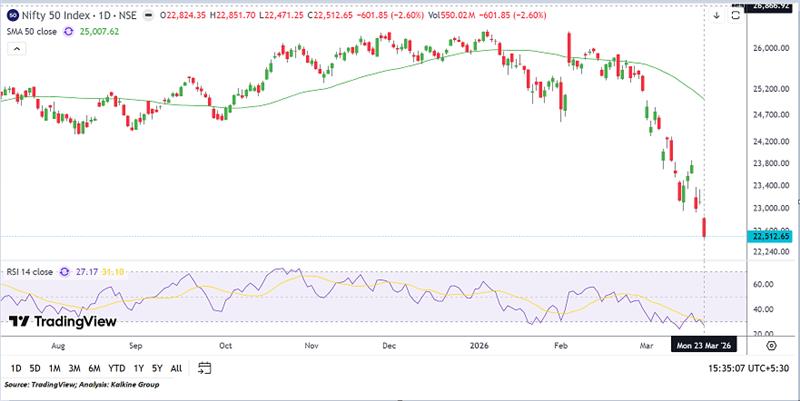Click the down arrow icon at top right
Viewport: 800px width, 401px height.
pos(717,15)
